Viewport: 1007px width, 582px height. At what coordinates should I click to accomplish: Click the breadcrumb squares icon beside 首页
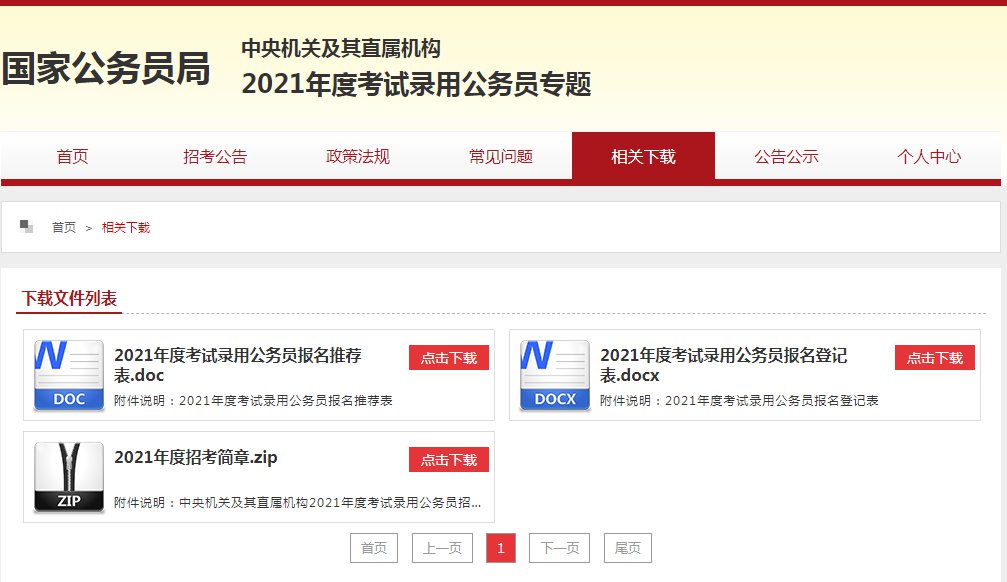tap(26, 226)
